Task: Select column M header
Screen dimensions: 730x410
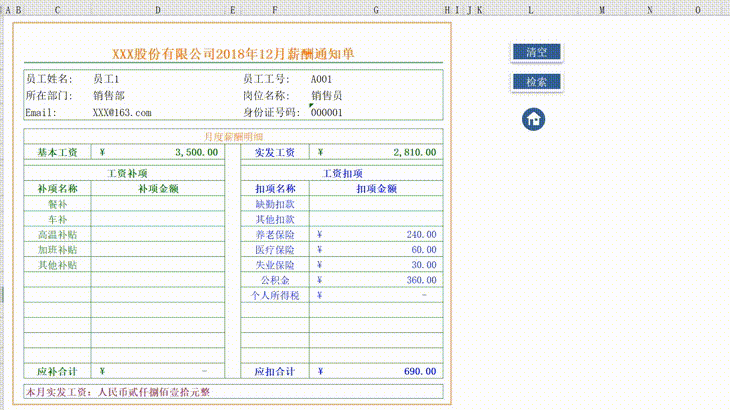Action: (x=602, y=10)
